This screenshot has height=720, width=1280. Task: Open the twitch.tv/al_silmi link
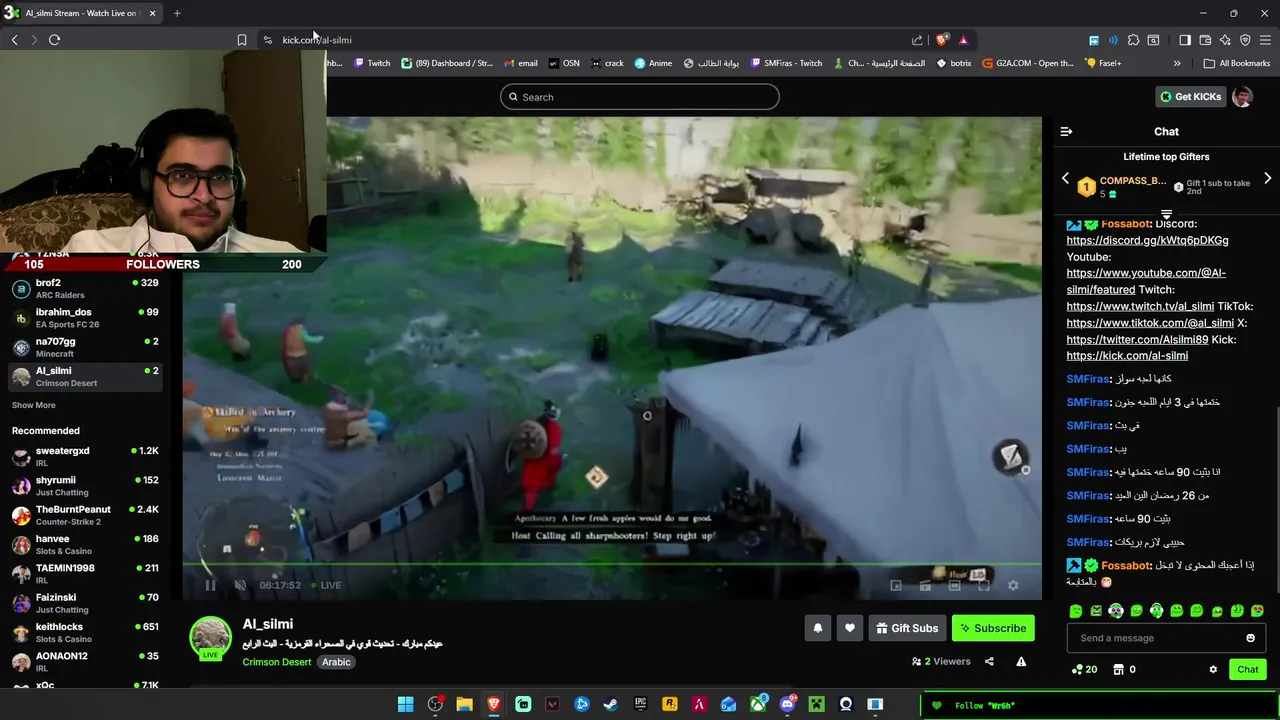pyautogui.click(x=1140, y=306)
